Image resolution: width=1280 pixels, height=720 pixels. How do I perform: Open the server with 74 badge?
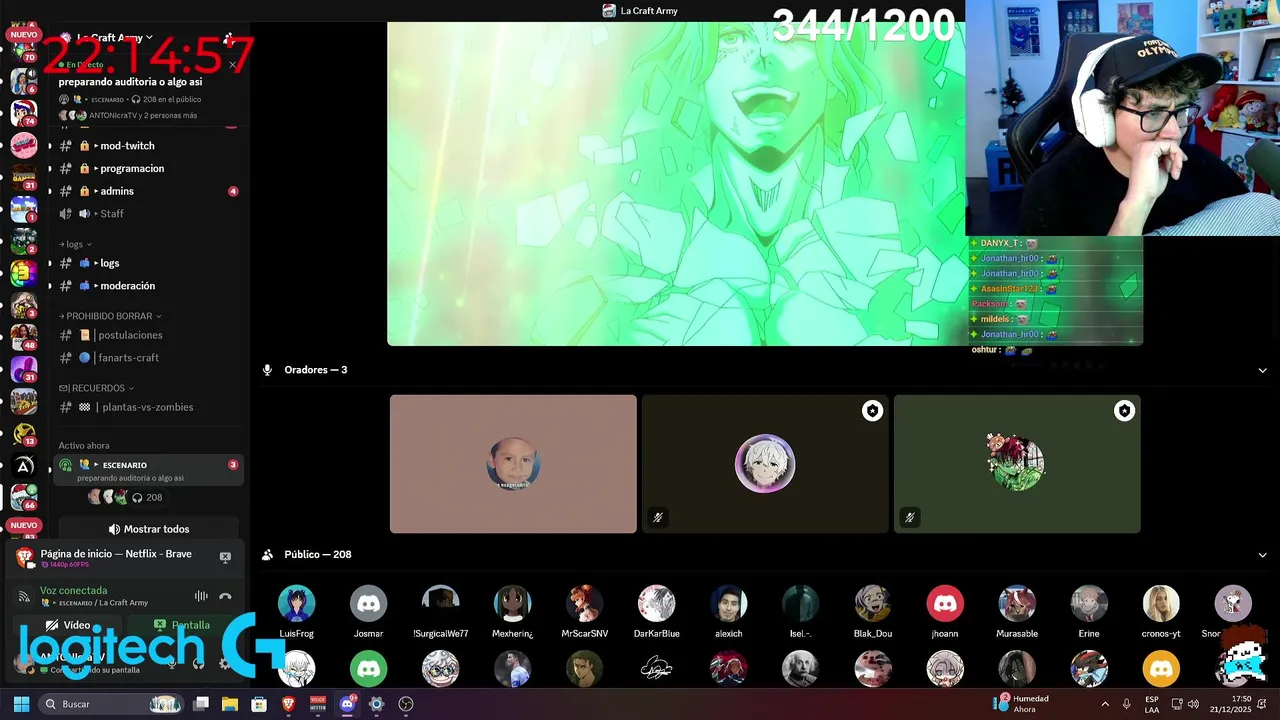coord(24,113)
